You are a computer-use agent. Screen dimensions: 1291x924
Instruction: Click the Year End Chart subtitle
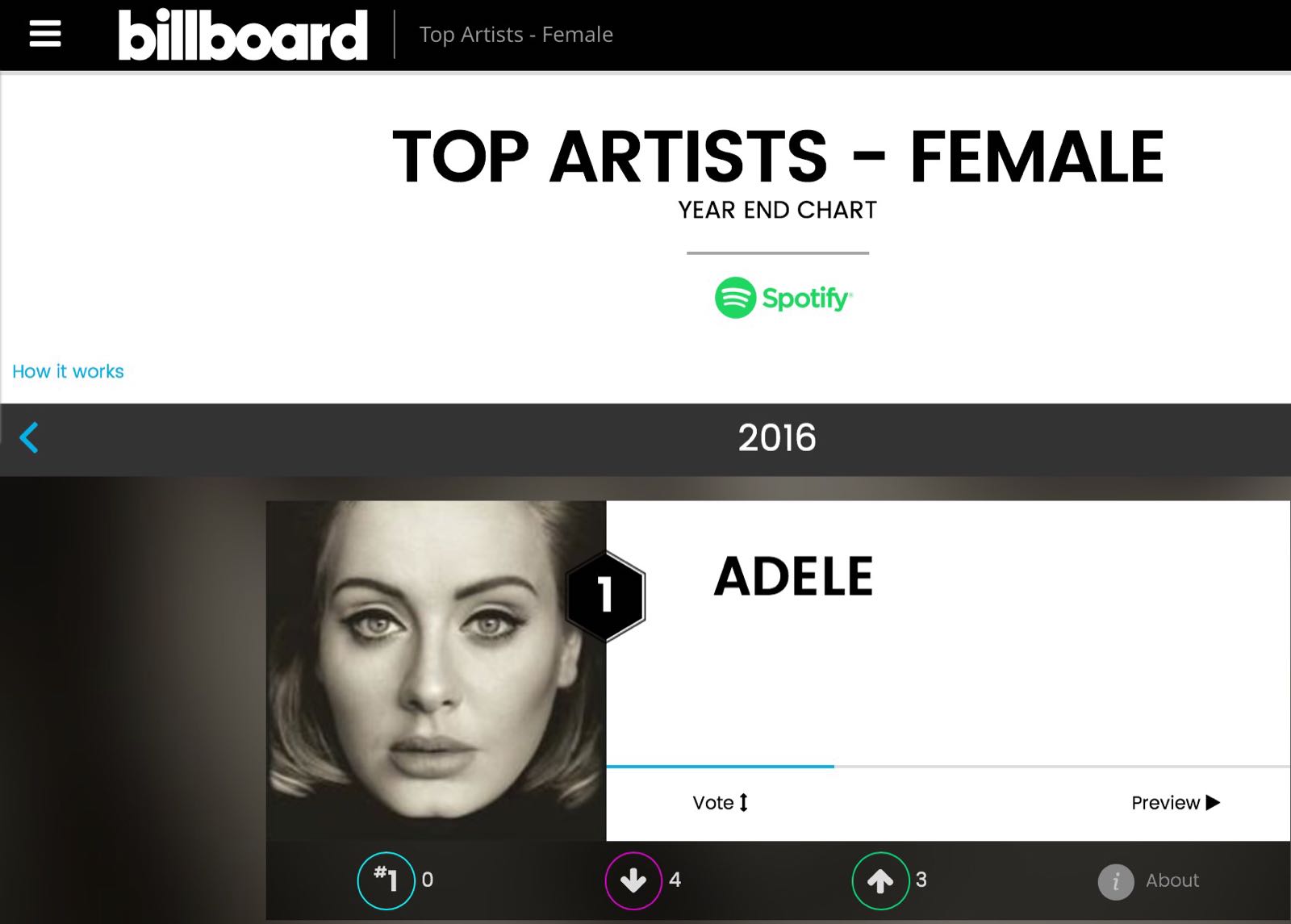(x=777, y=211)
